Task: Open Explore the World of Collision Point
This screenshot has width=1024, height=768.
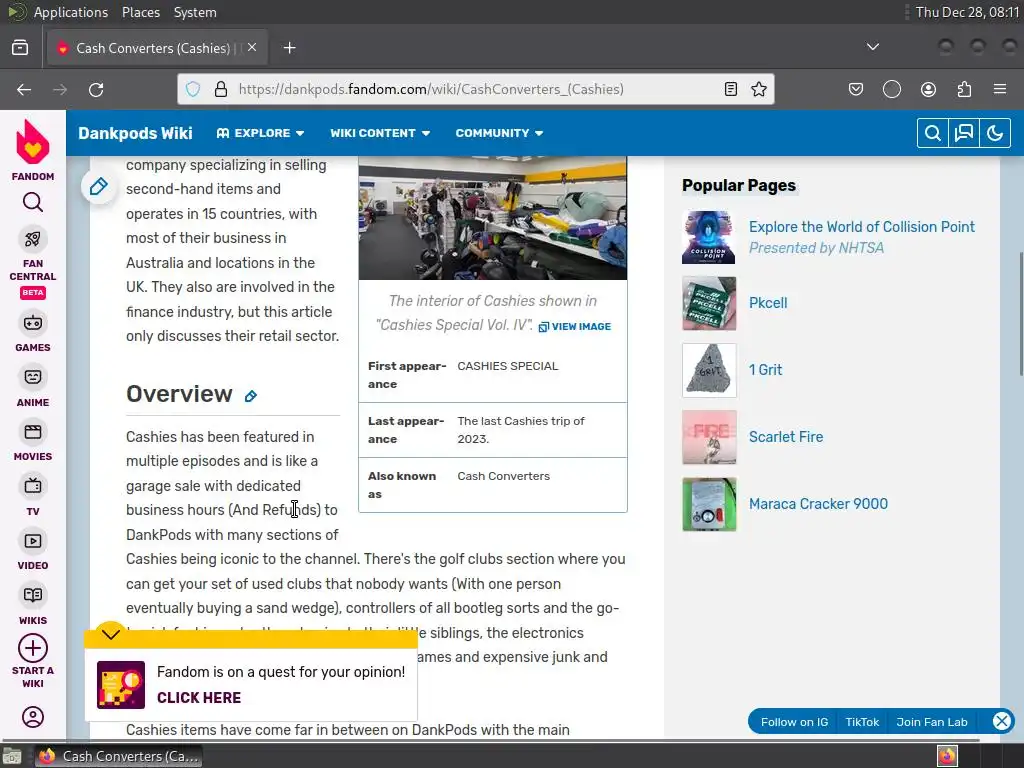Action: click(862, 227)
